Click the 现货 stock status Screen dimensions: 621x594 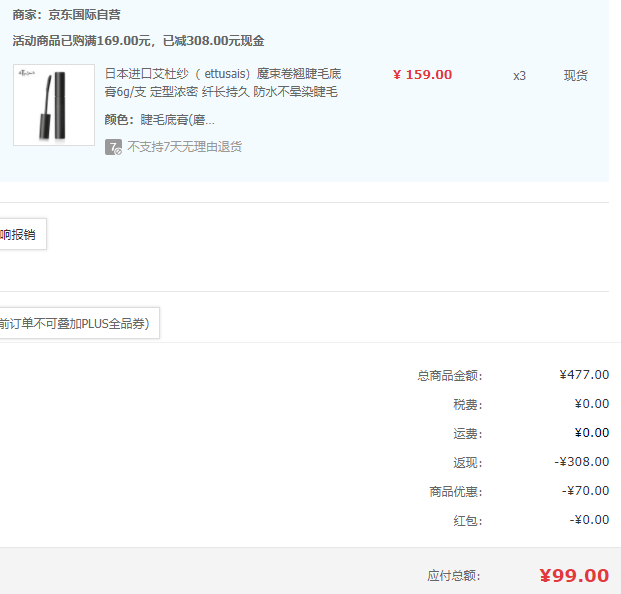point(575,75)
